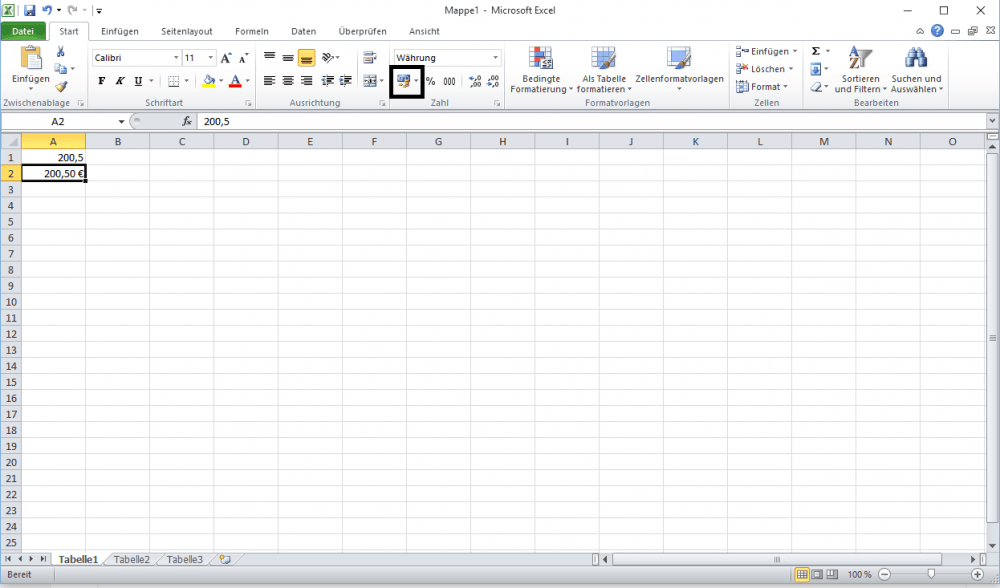Click the blue Help question mark icon
Image resolution: width=1000 pixels, height=588 pixels.
click(x=937, y=31)
